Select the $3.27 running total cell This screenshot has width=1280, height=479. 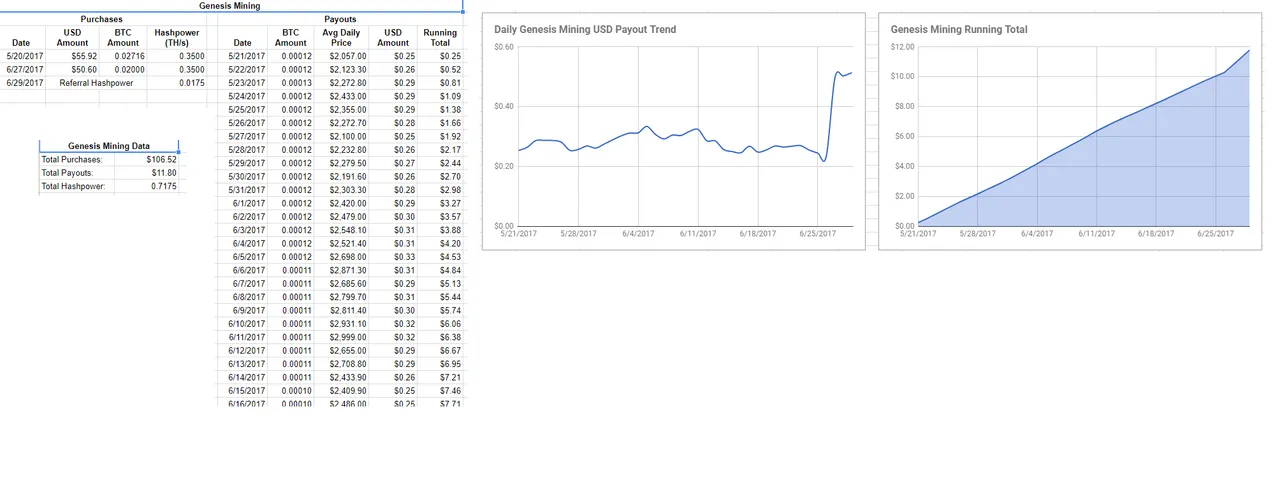[441, 203]
